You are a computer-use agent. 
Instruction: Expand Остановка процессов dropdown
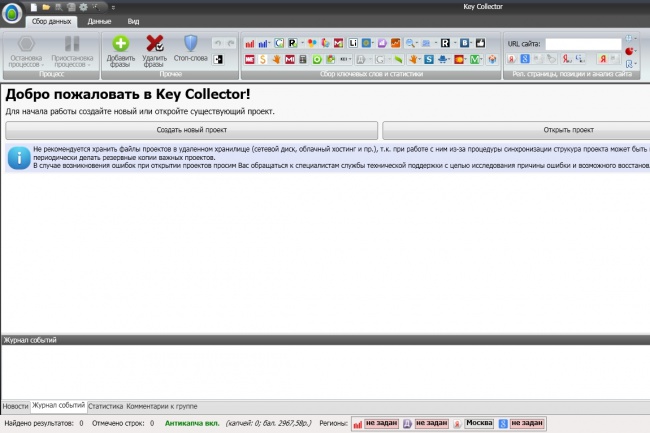pos(26,52)
